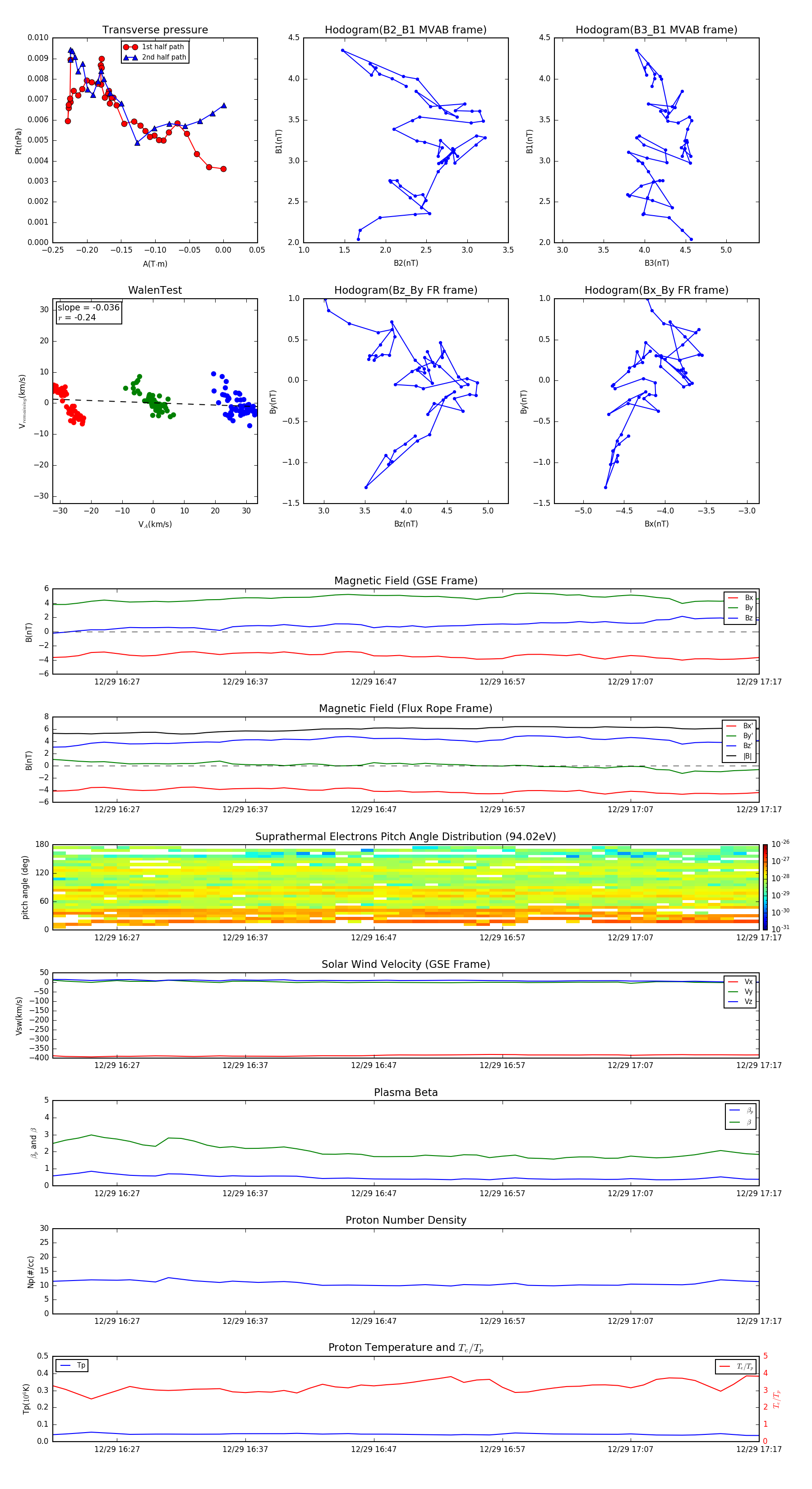Click the "B2(nT)" x-axis label

coord(406,263)
